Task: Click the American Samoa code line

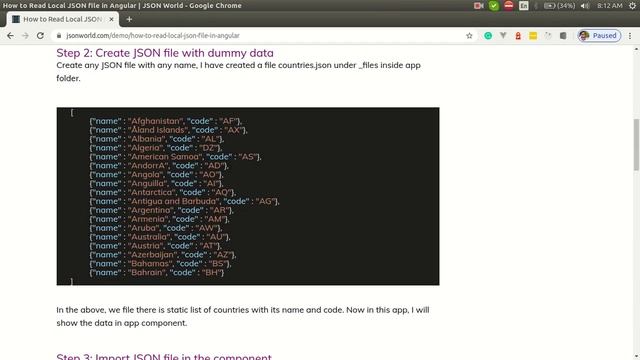Action: [176, 157]
